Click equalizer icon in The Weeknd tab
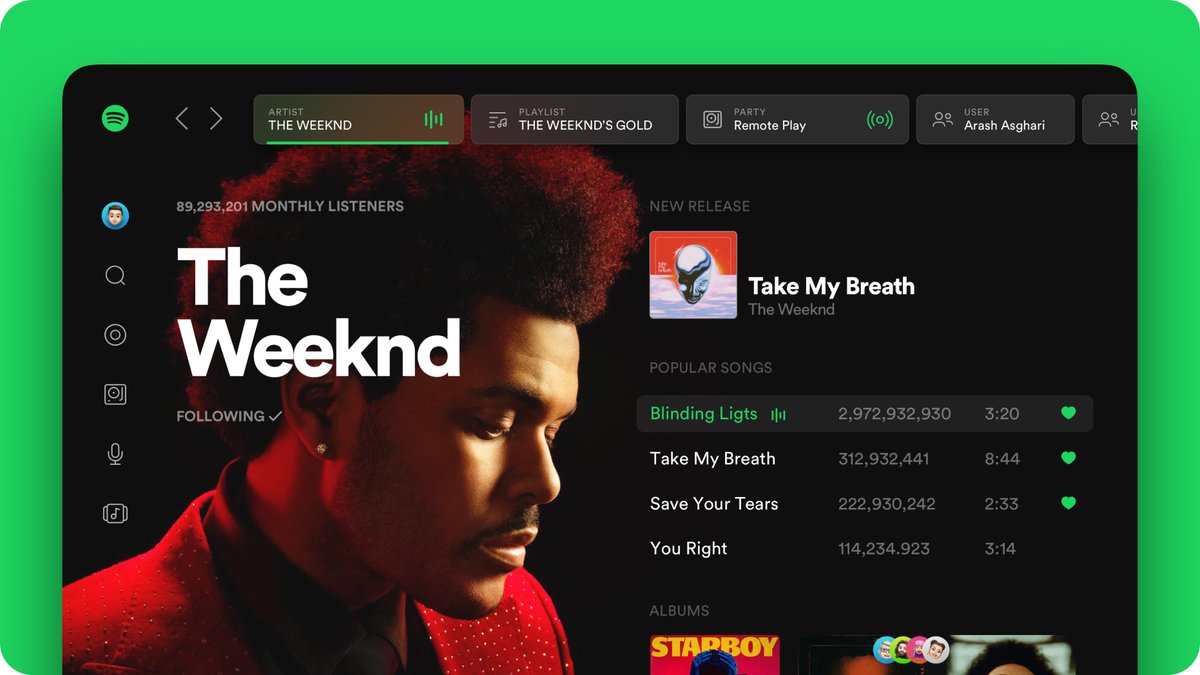This screenshot has height=675, width=1200. pyautogui.click(x=433, y=120)
